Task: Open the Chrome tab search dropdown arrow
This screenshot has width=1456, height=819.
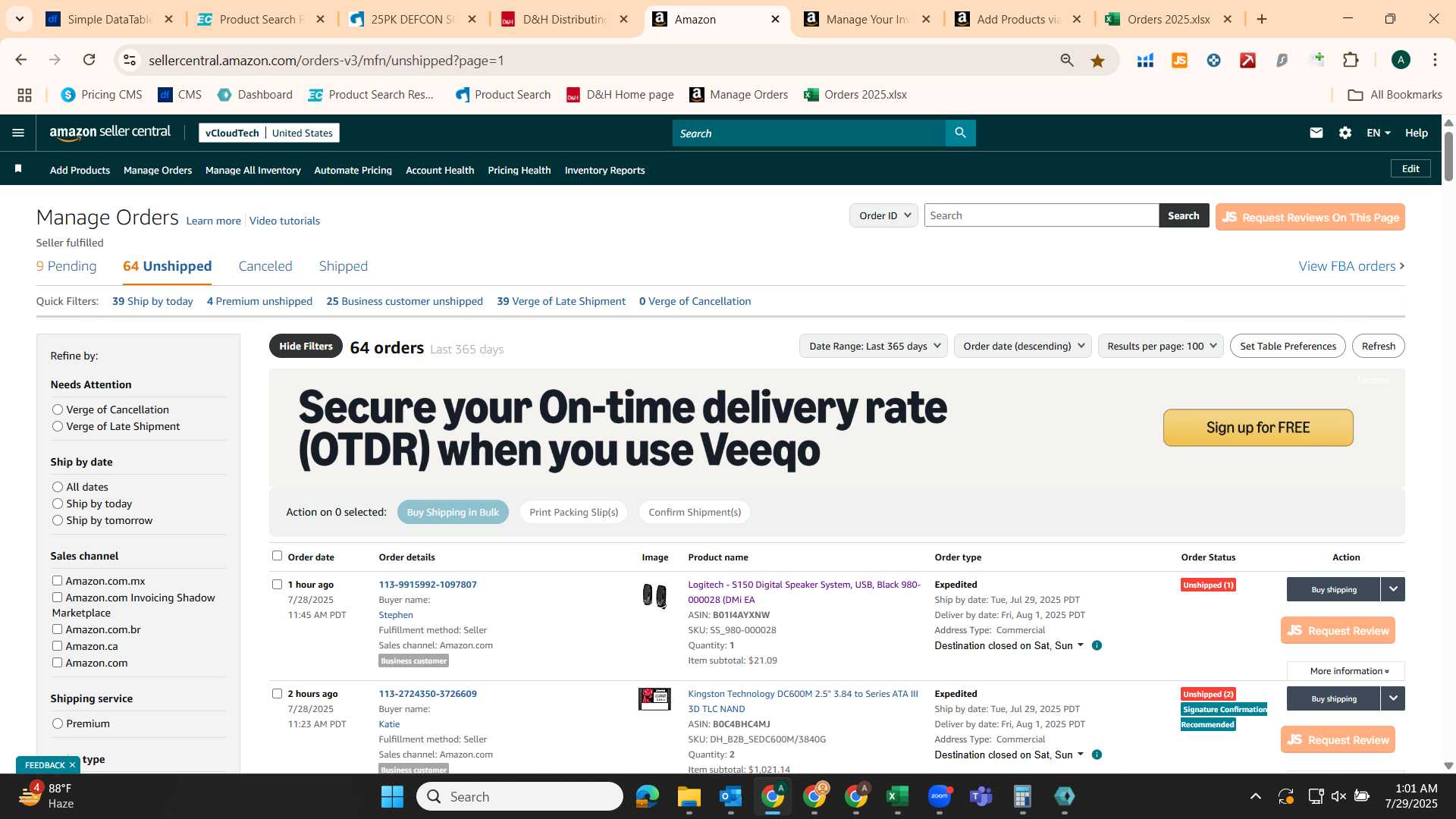Action: tap(19, 19)
